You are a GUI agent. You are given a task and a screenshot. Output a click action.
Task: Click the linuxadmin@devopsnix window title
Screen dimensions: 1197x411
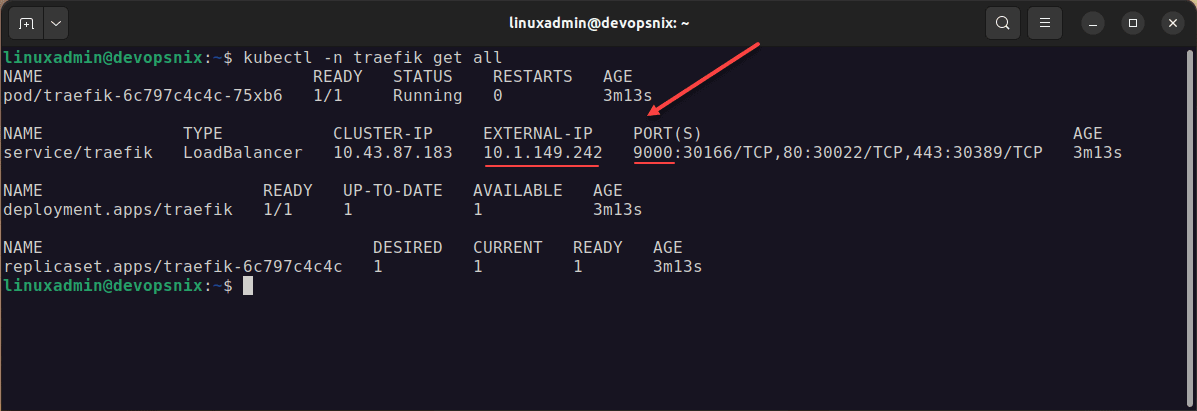[597, 22]
